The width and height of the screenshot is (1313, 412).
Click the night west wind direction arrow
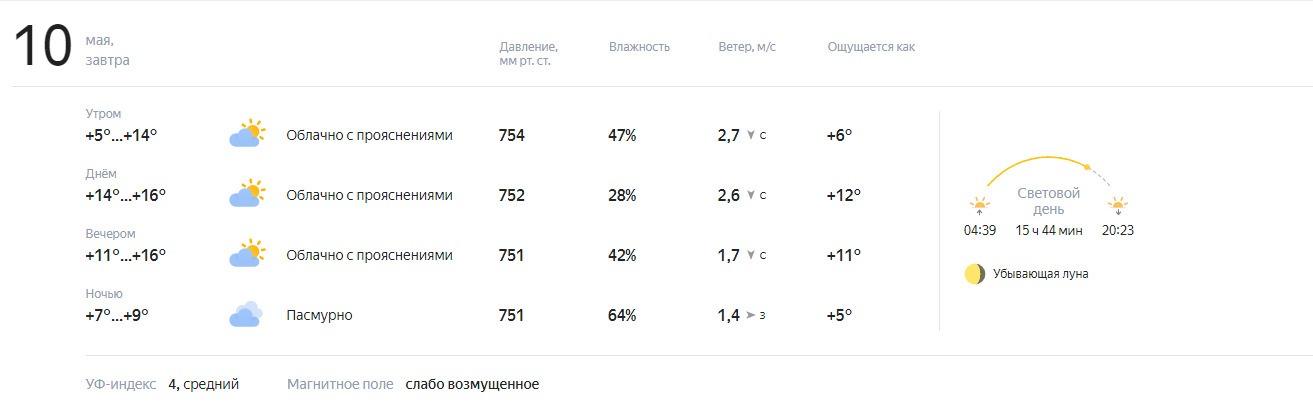(751, 316)
